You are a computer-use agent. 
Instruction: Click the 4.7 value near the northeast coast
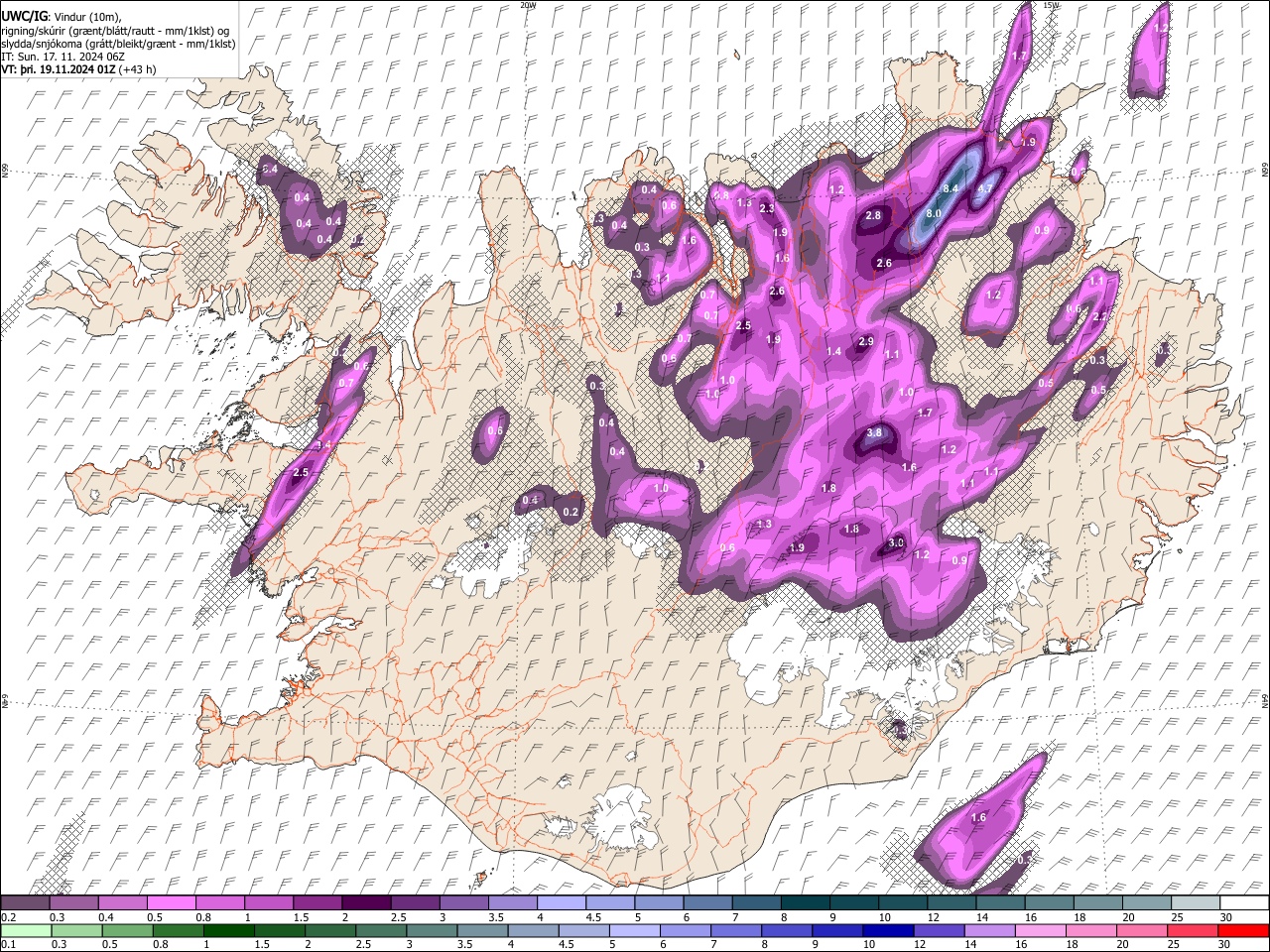(985, 188)
